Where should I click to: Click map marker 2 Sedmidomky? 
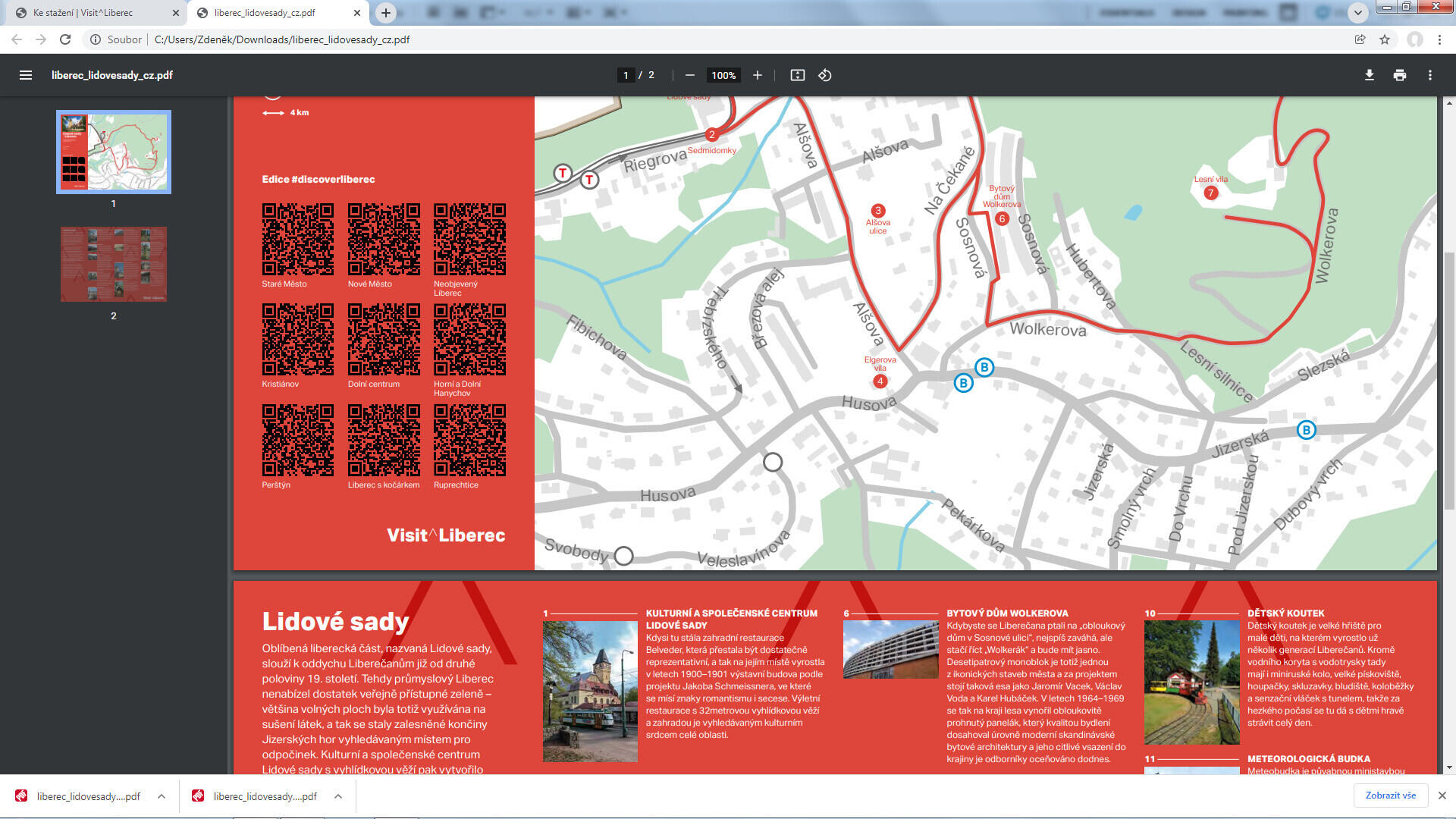[x=711, y=135]
